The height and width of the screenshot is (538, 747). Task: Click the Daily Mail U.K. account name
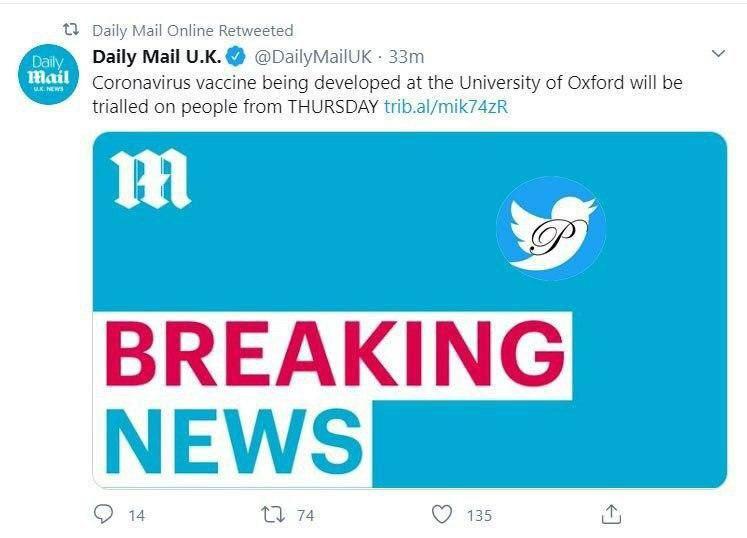coord(155,56)
